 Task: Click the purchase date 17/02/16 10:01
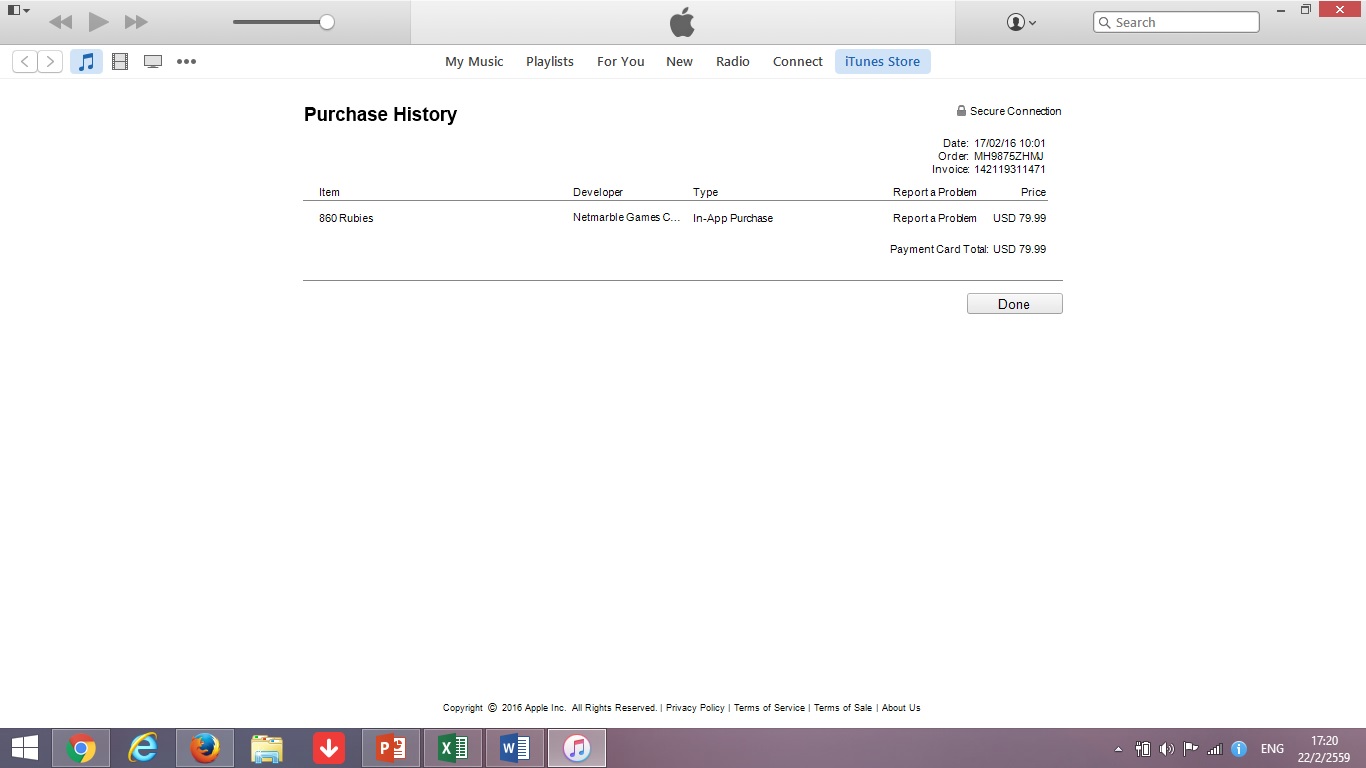tap(1010, 143)
